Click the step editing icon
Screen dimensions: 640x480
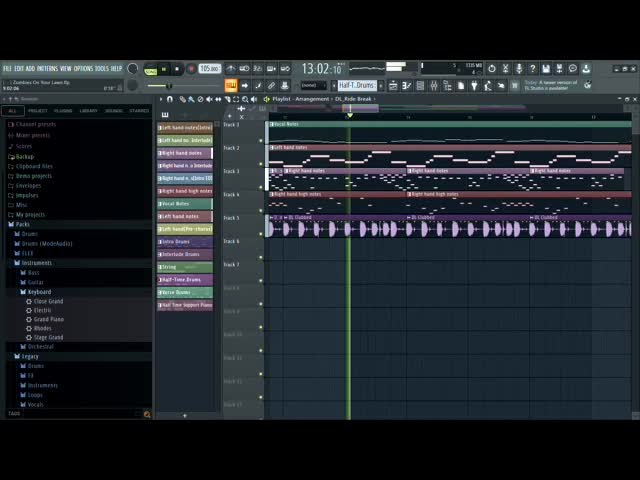click(x=258, y=85)
